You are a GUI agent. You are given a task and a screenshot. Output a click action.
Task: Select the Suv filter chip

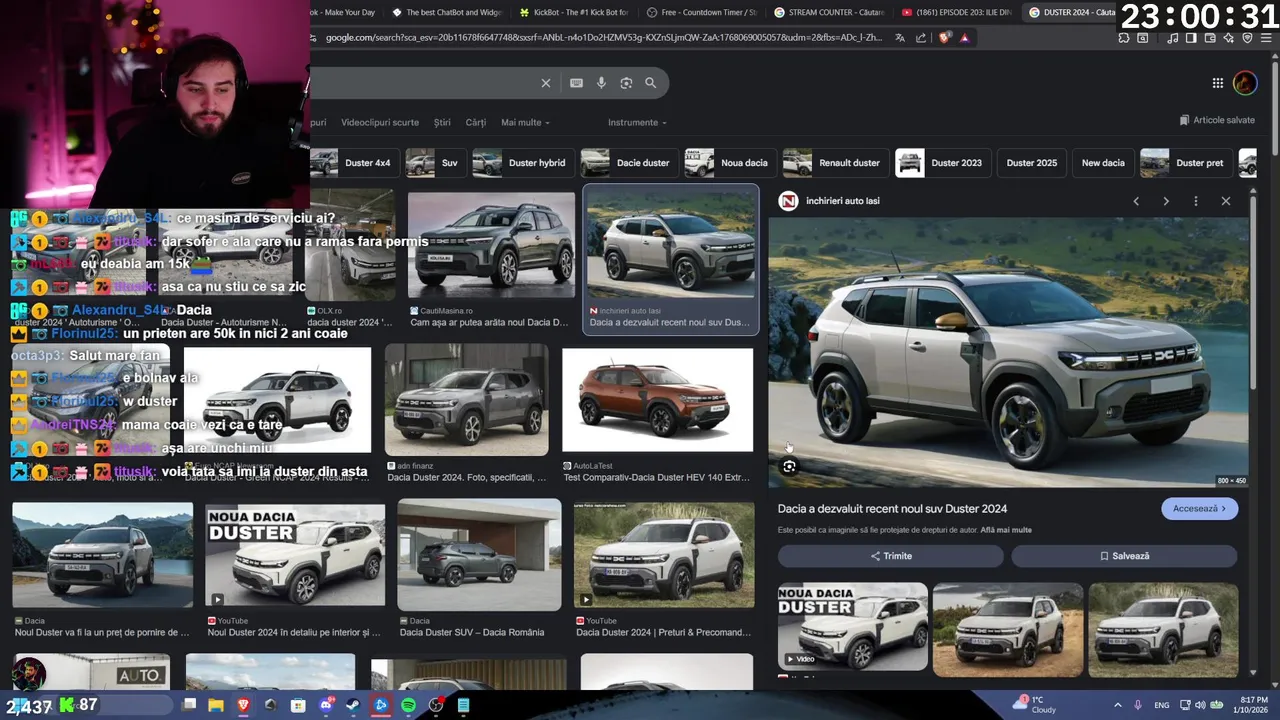click(x=436, y=163)
